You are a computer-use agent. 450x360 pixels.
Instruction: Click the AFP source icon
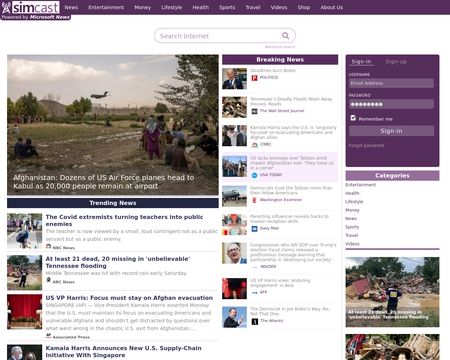[254, 292]
